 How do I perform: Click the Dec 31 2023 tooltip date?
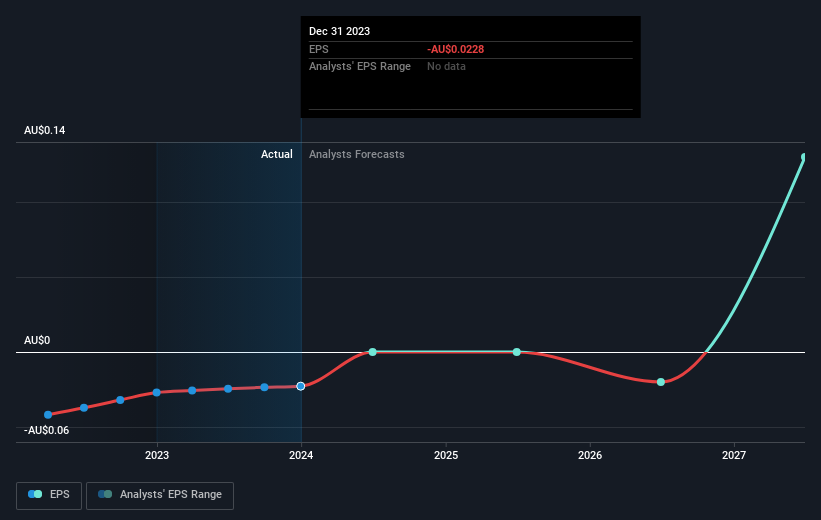tap(339, 31)
